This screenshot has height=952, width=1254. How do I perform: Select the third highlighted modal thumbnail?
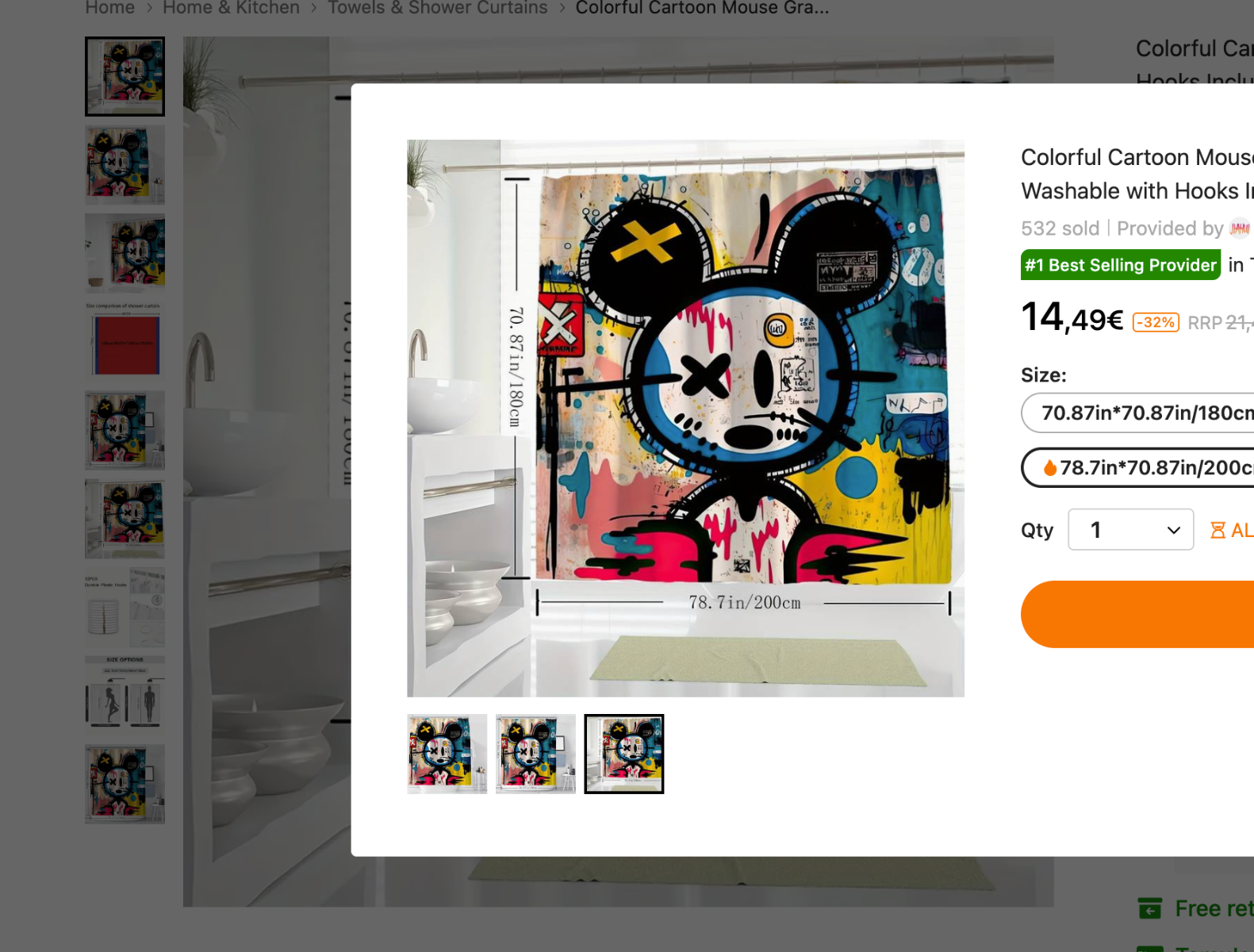[624, 754]
